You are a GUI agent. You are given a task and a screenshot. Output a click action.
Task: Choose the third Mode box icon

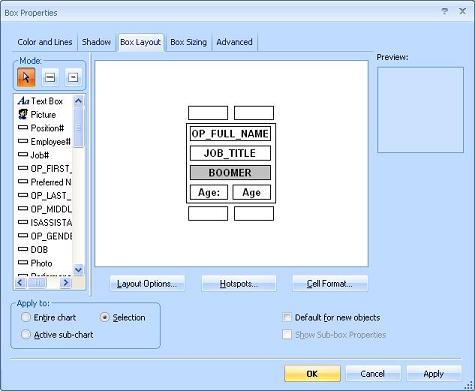pos(73,78)
